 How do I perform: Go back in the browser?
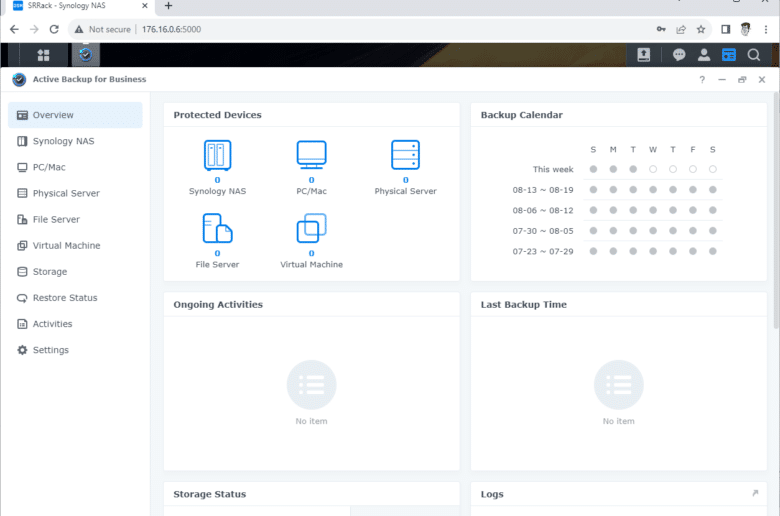(x=14, y=29)
